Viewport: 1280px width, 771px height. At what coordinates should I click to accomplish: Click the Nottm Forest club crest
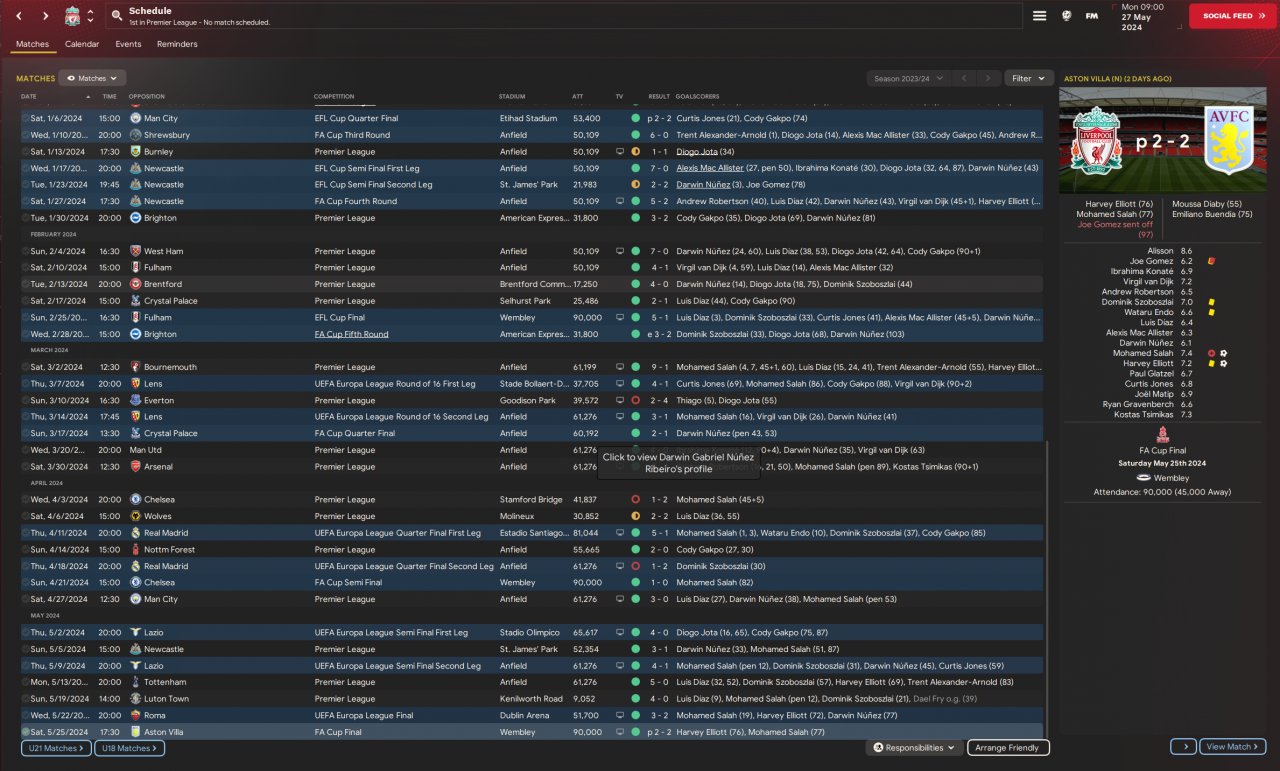pyautogui.click(x=135, y=549)
